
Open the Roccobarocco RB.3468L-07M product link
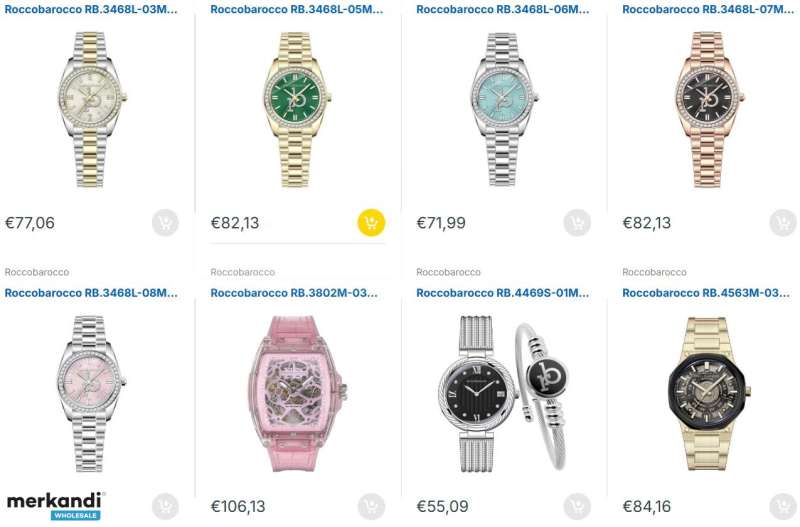[x=708, y=9]
